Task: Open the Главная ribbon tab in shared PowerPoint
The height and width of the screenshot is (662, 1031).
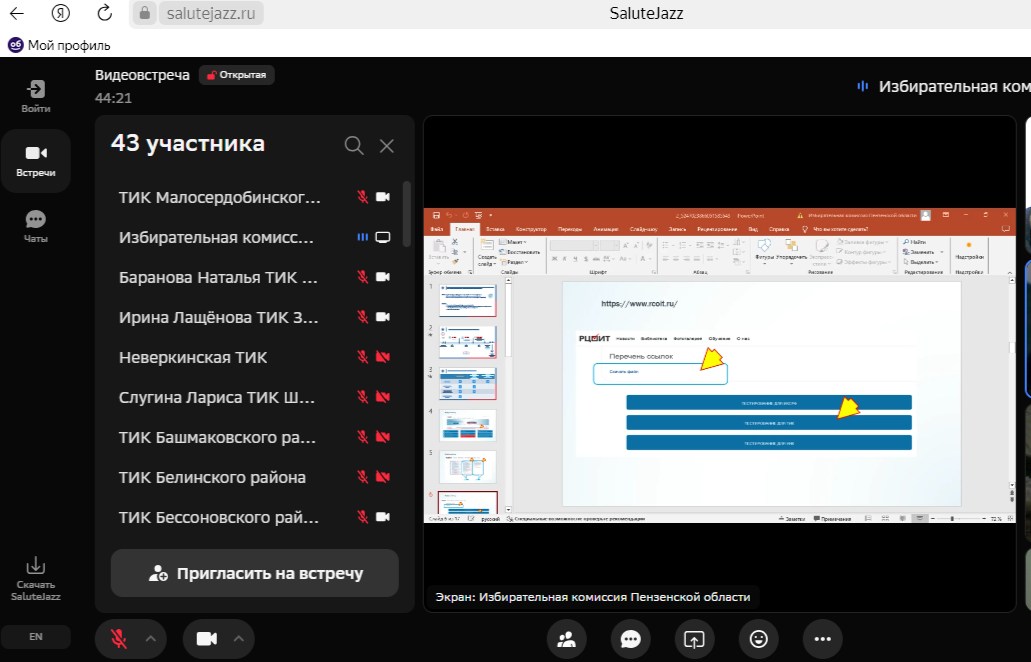Action: coord(465,229)
